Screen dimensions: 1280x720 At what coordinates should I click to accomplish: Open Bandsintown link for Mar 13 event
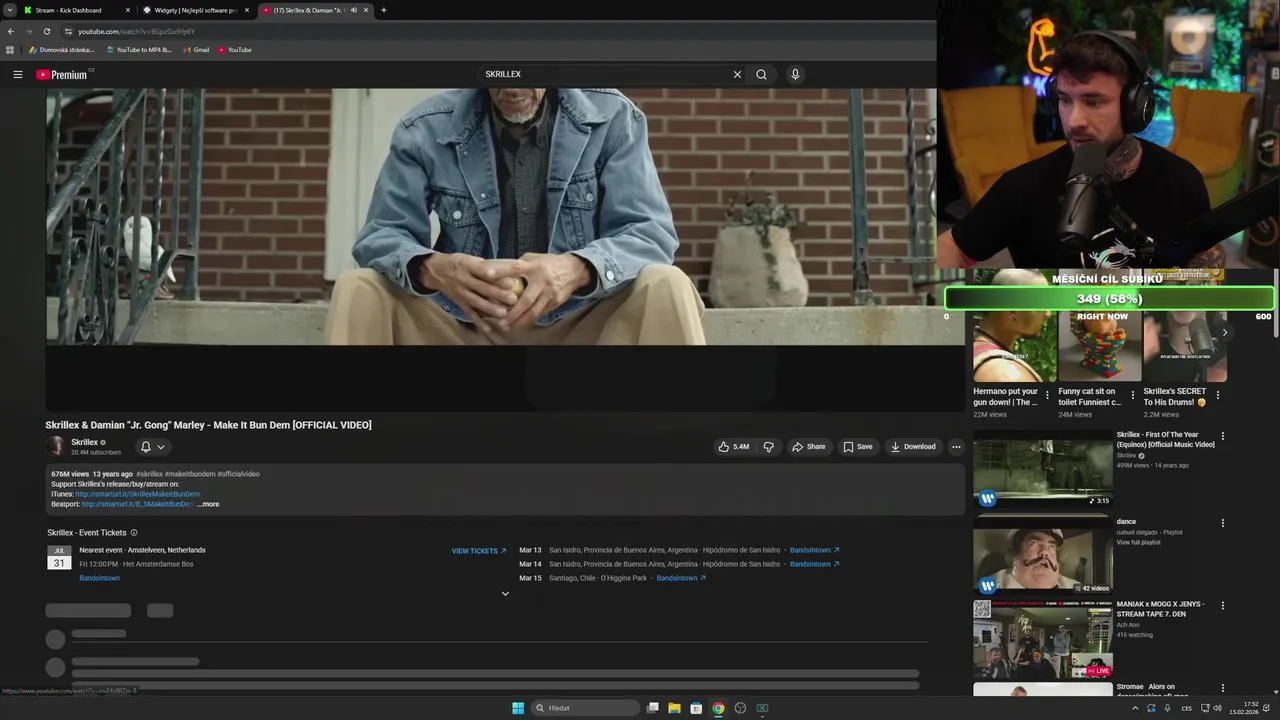(x=814, y=550)
